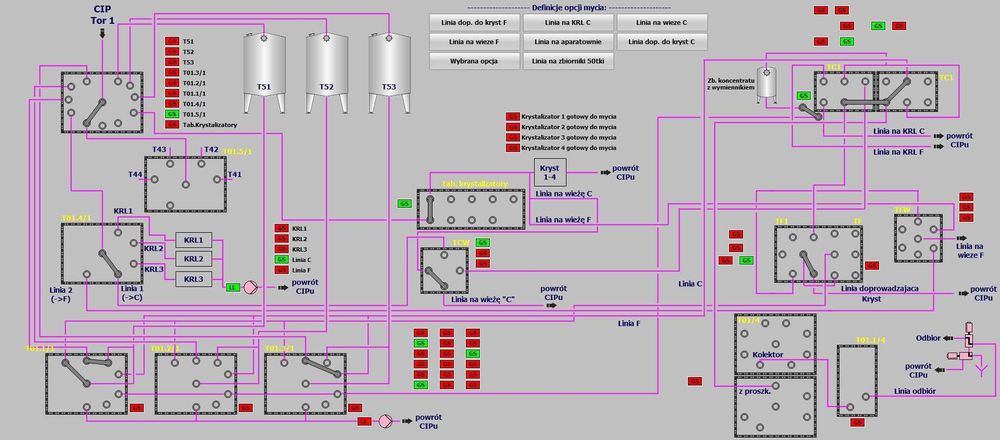
Task: Click the red GS indicator beside legend Linia F
Action: 281,270
